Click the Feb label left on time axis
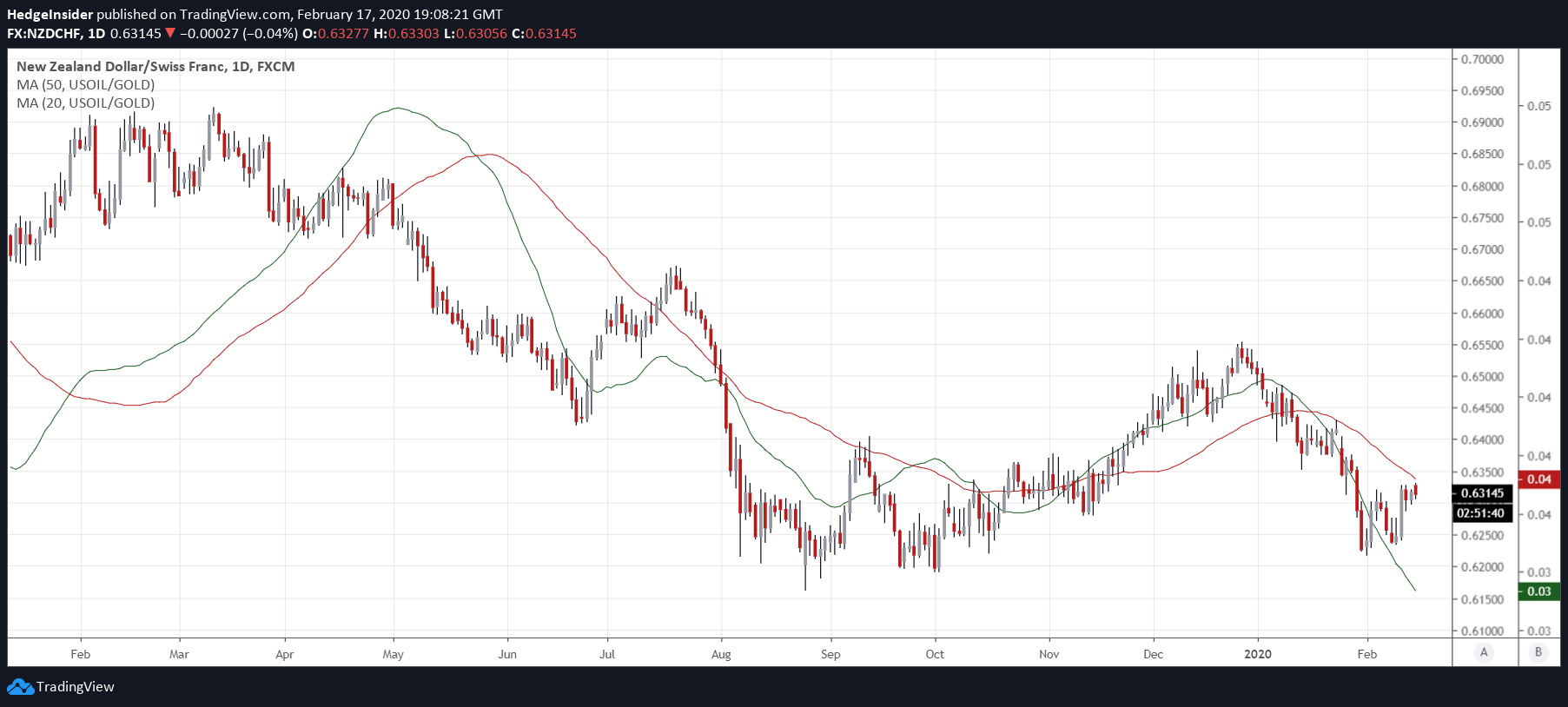 click(x=81, y=654)
